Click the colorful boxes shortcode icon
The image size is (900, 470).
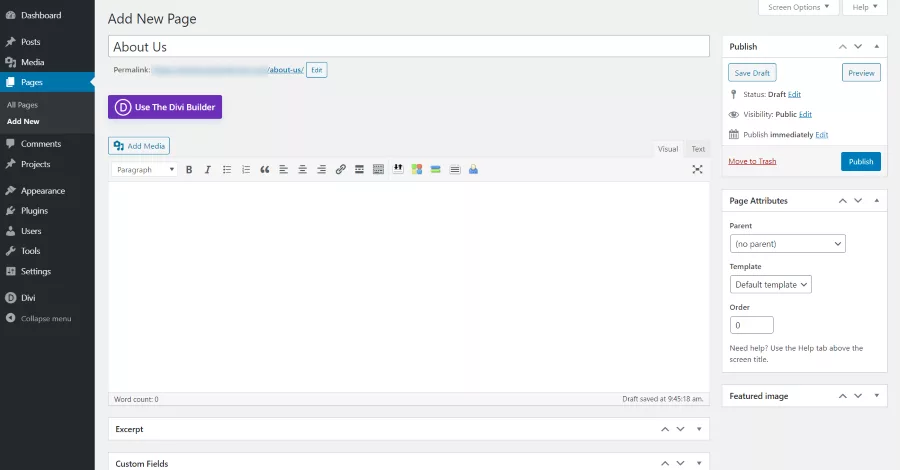(x=417, y=169)
